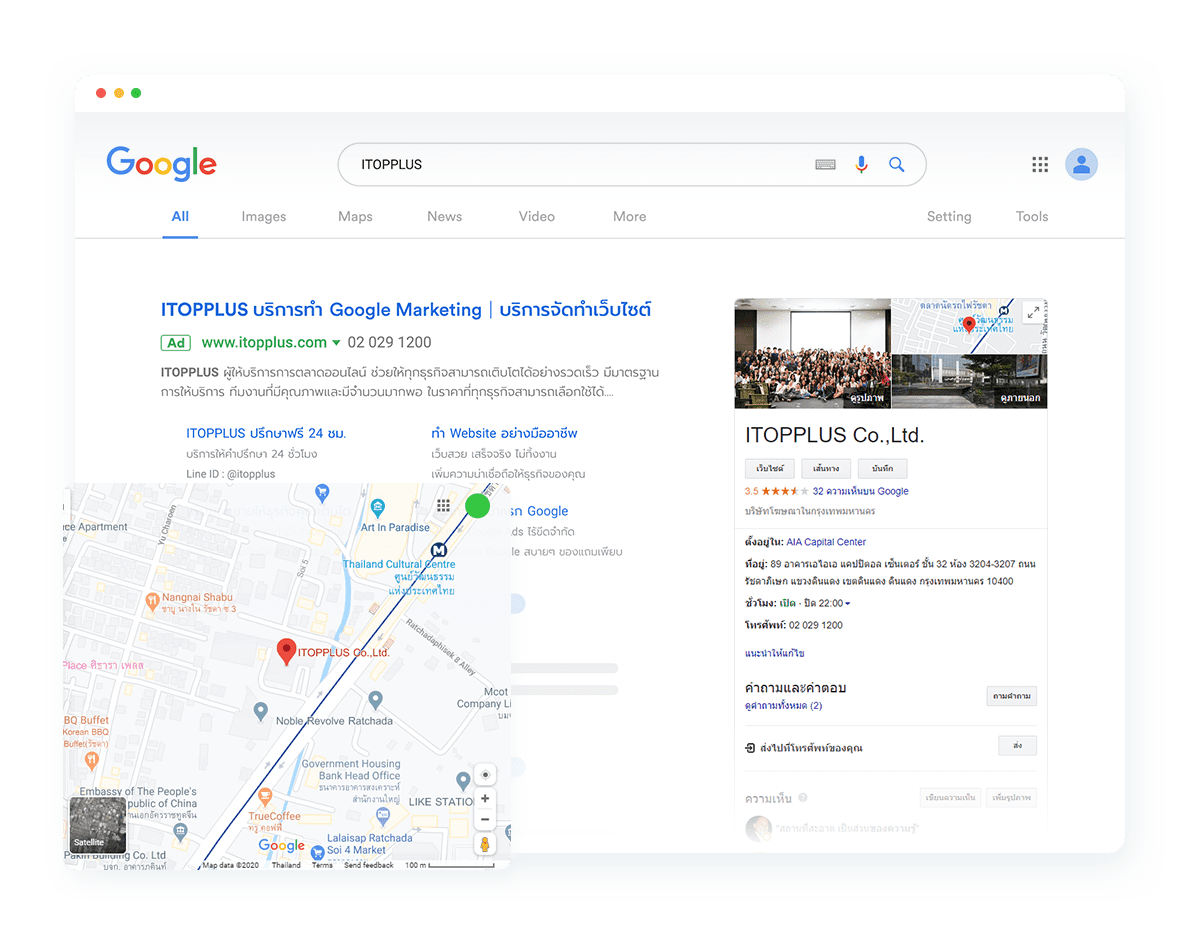This screenshot has width=1200, height=928.
Task: Open map Terms link
Action: tap(322, 865)
